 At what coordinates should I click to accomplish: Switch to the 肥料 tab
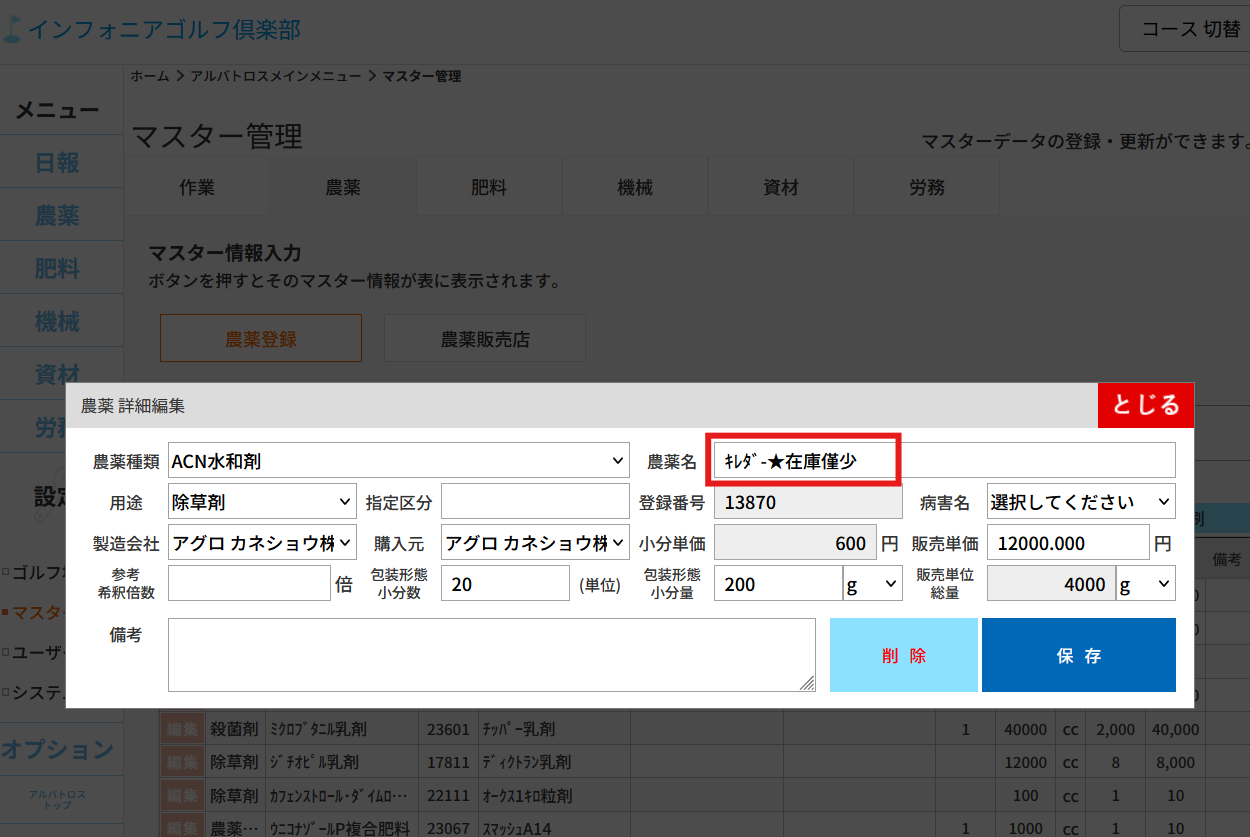coord(489,187)
